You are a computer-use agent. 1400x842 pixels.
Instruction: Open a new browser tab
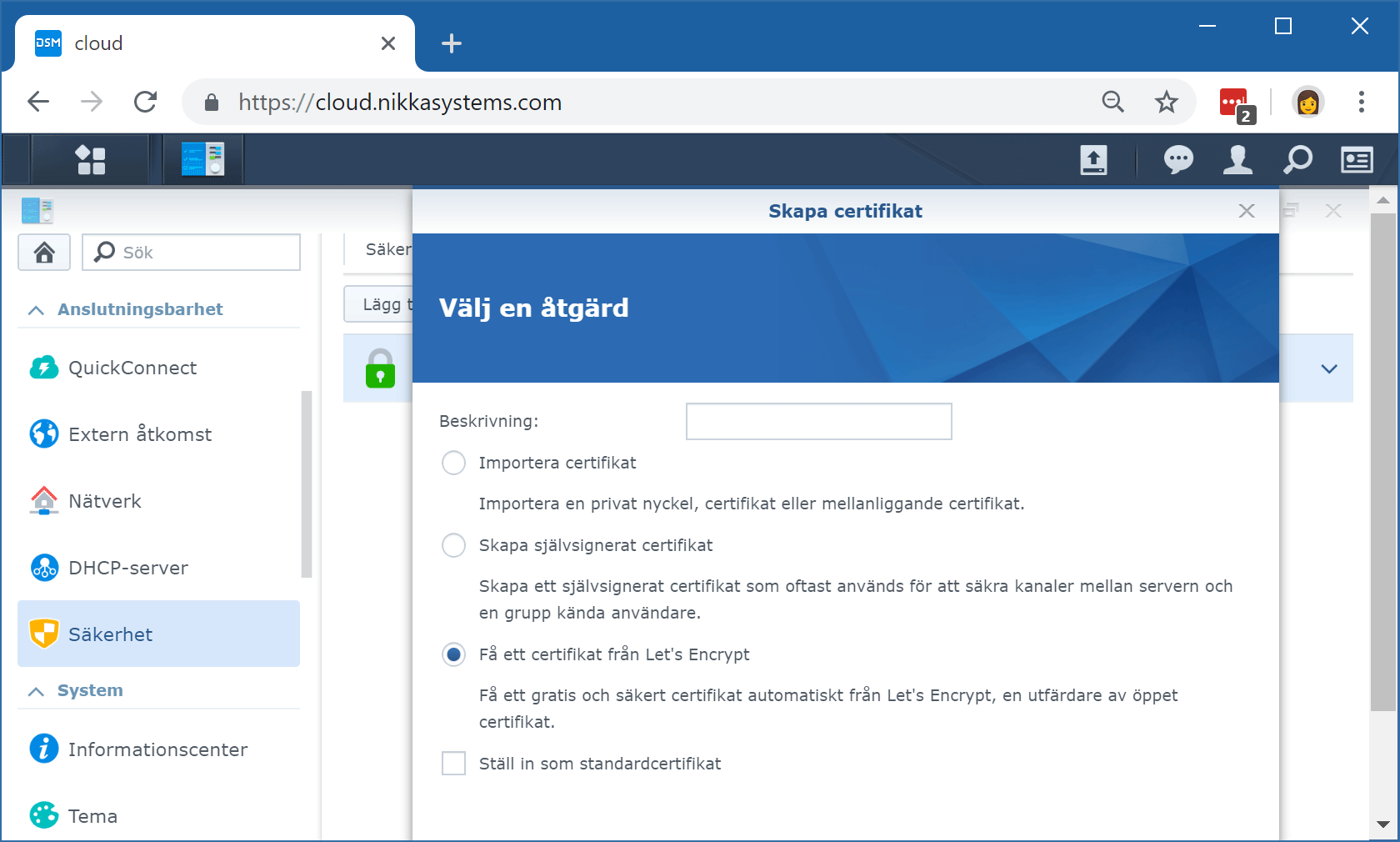[451, 43]
